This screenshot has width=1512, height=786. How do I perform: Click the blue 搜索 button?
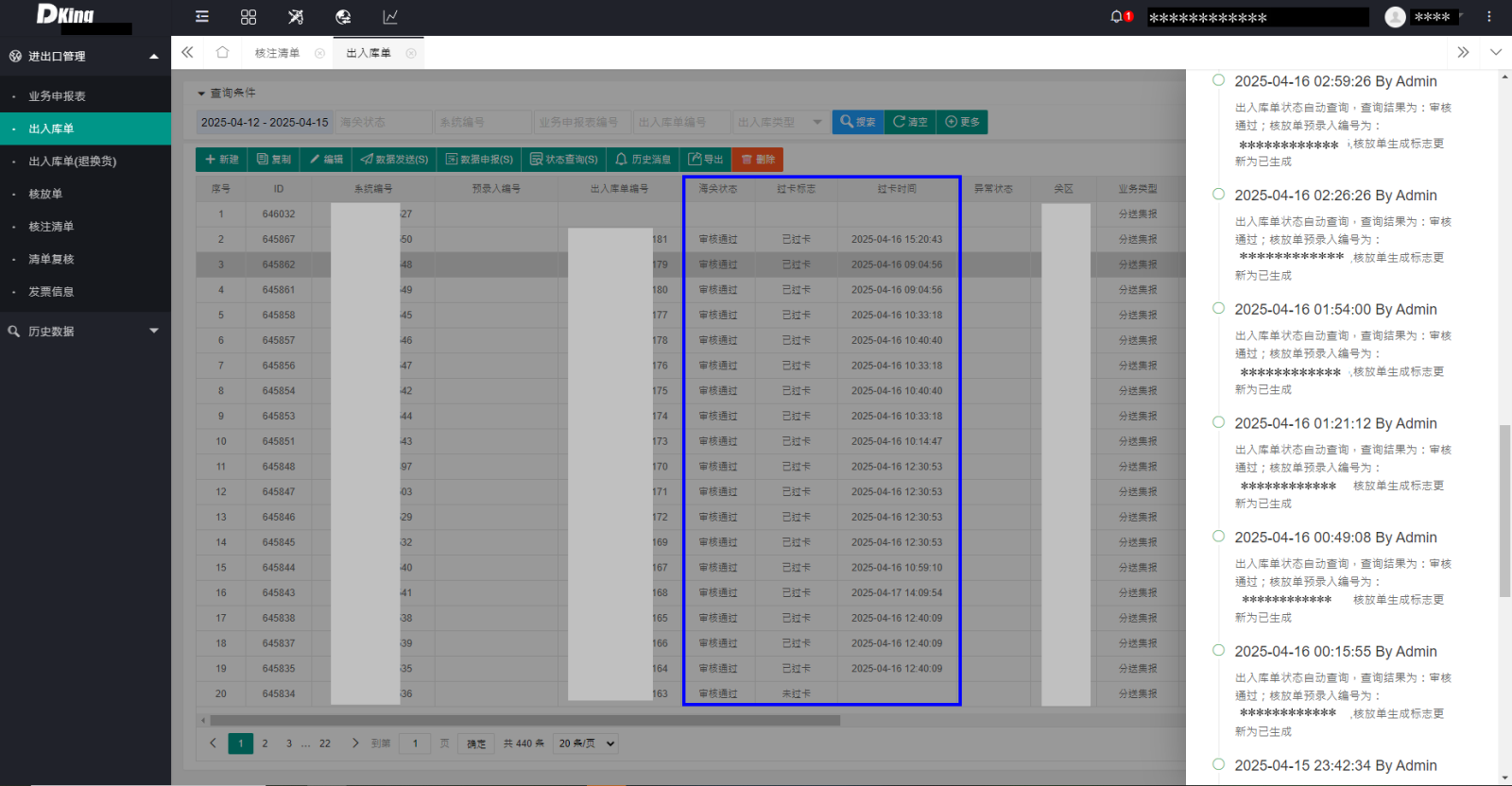pyautogui.click(x=857, y=122)
